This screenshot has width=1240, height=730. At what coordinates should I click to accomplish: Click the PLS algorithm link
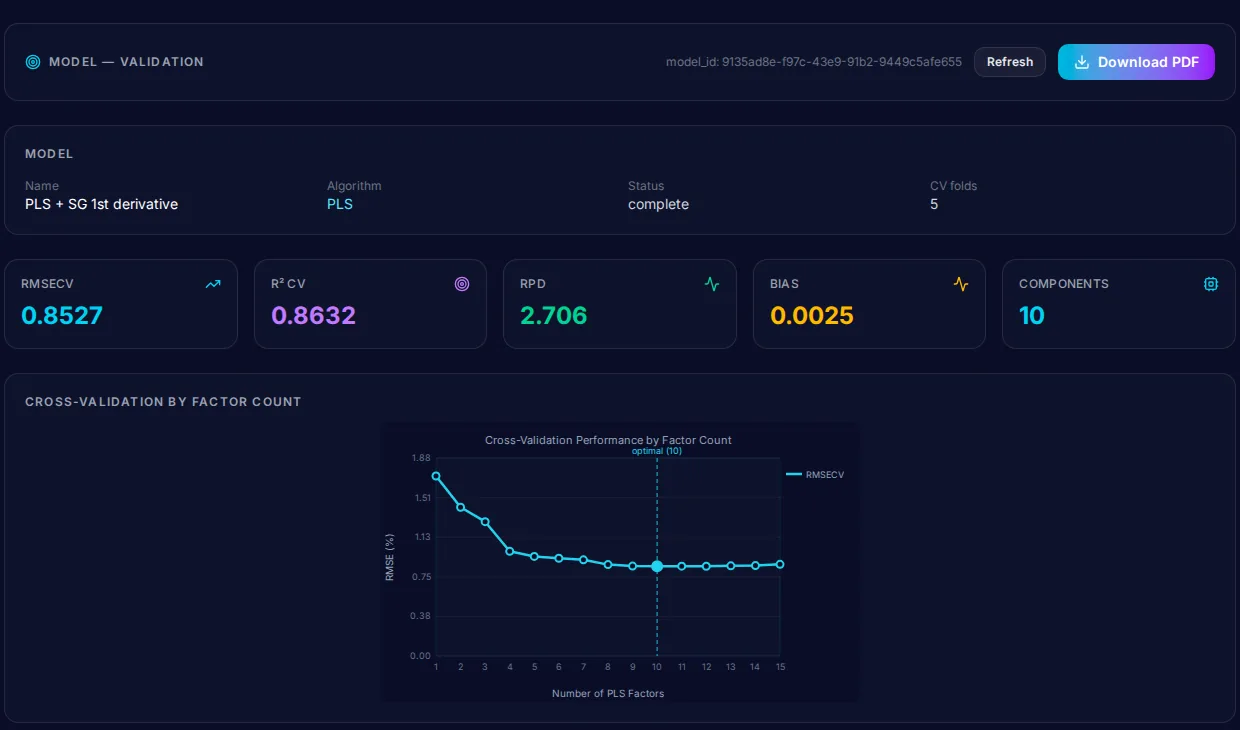[x=340, y=204]
